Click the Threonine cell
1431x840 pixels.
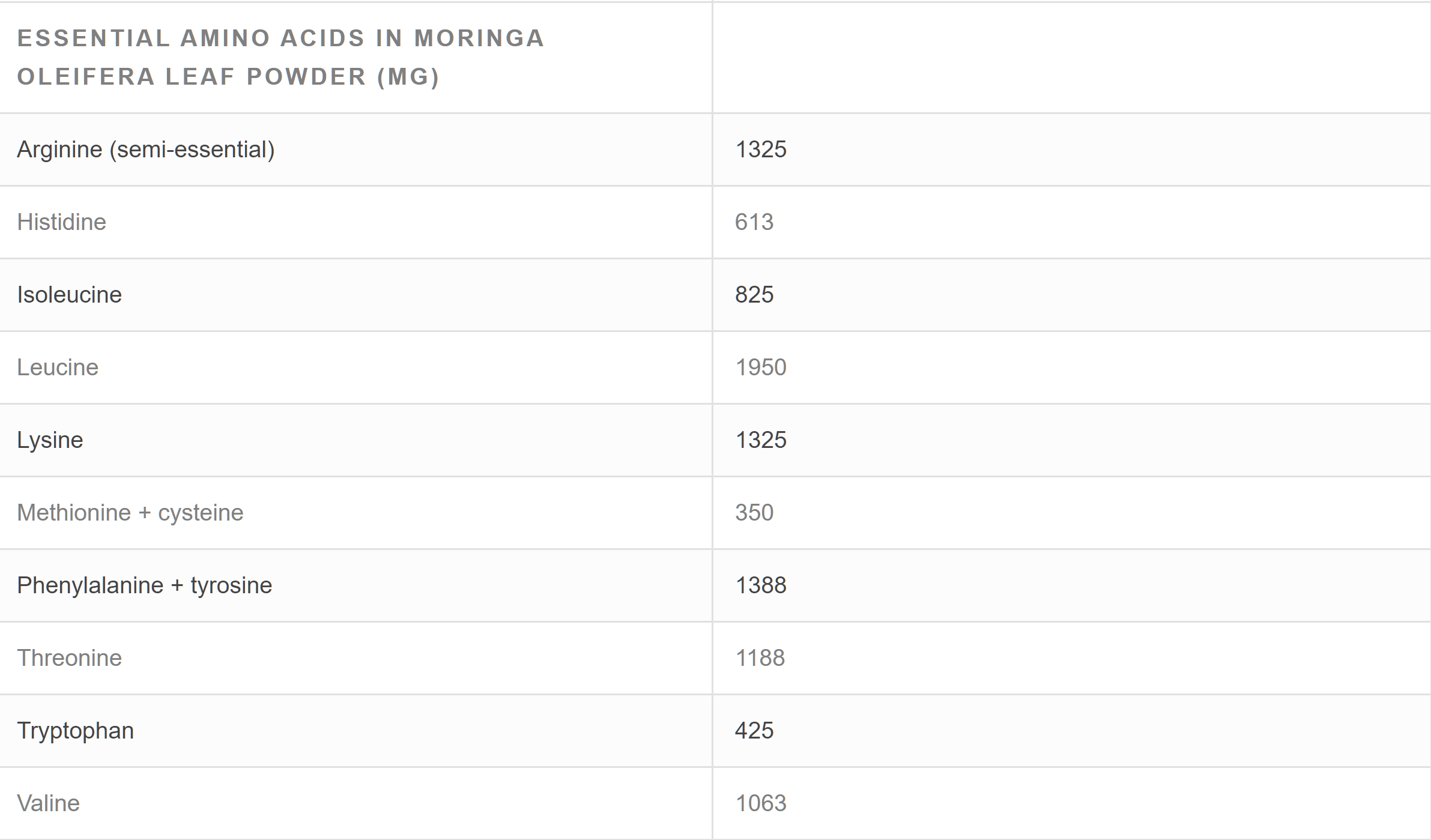70,658
